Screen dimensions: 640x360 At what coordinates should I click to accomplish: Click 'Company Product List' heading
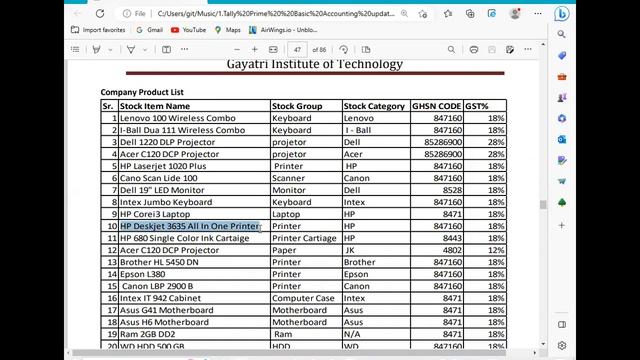pos(142,92)
